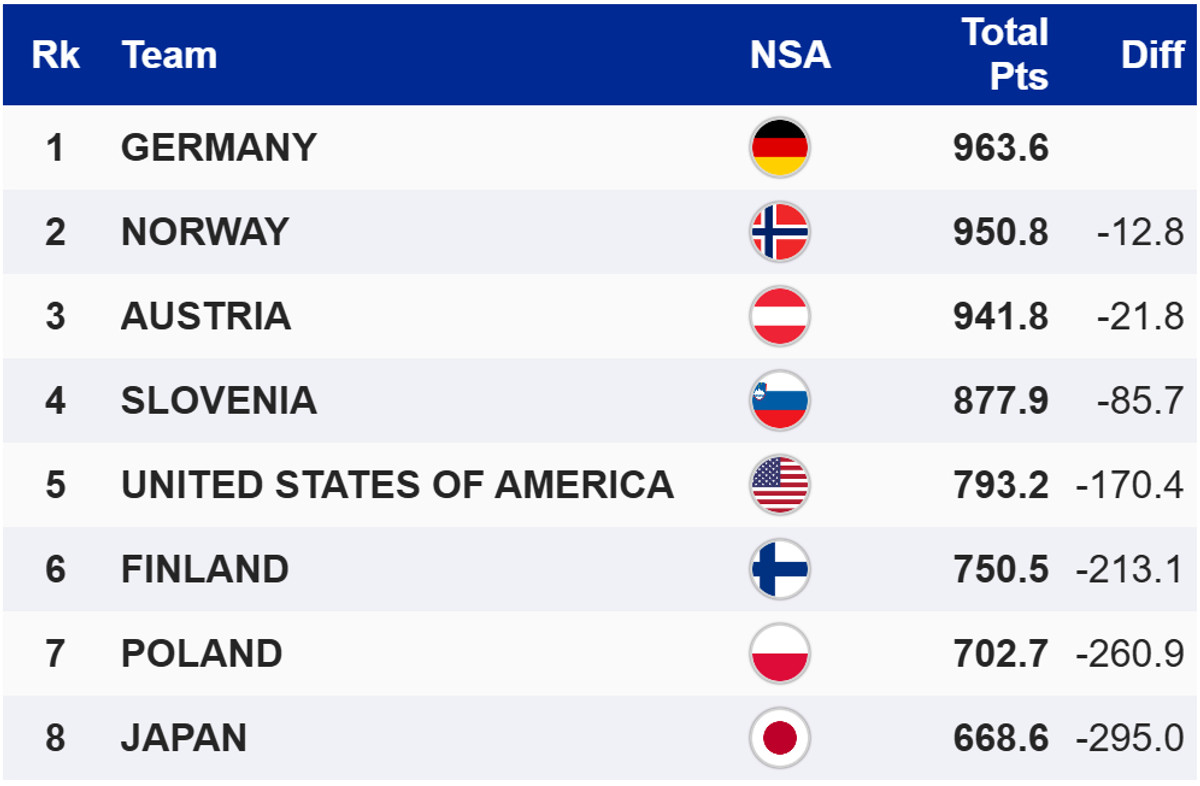Sort by the Total Pts header
This screenshot has width=1200, height=786.
(1005, 55)
